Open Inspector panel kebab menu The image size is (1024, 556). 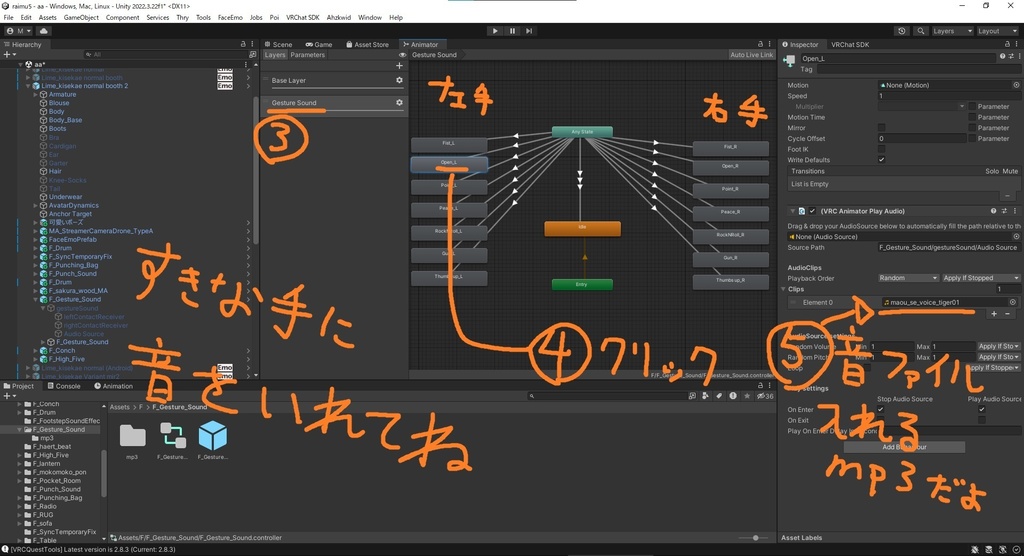point(1016,44)
